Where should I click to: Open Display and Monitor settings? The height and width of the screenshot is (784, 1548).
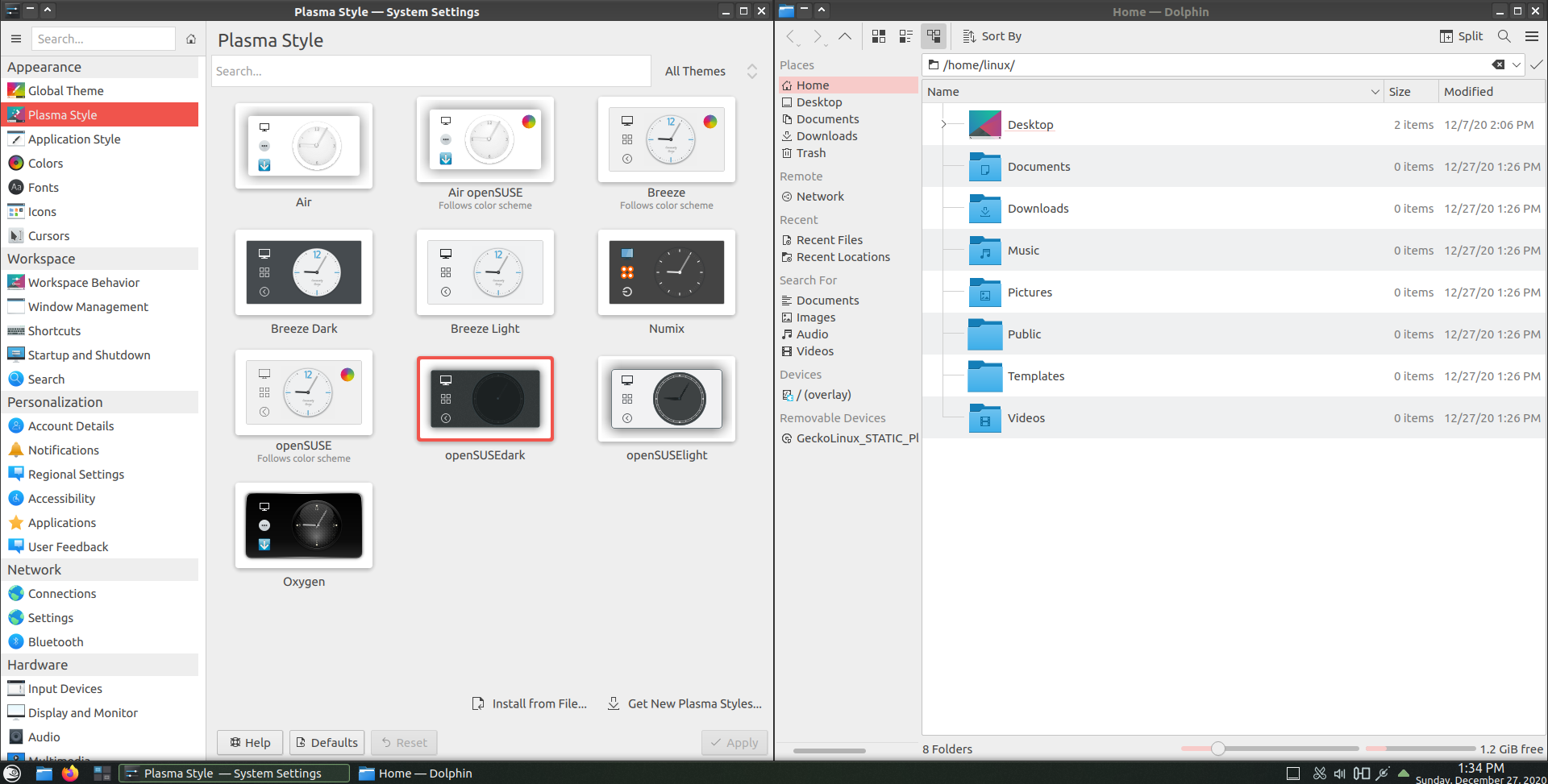click(x=100, y=713)
